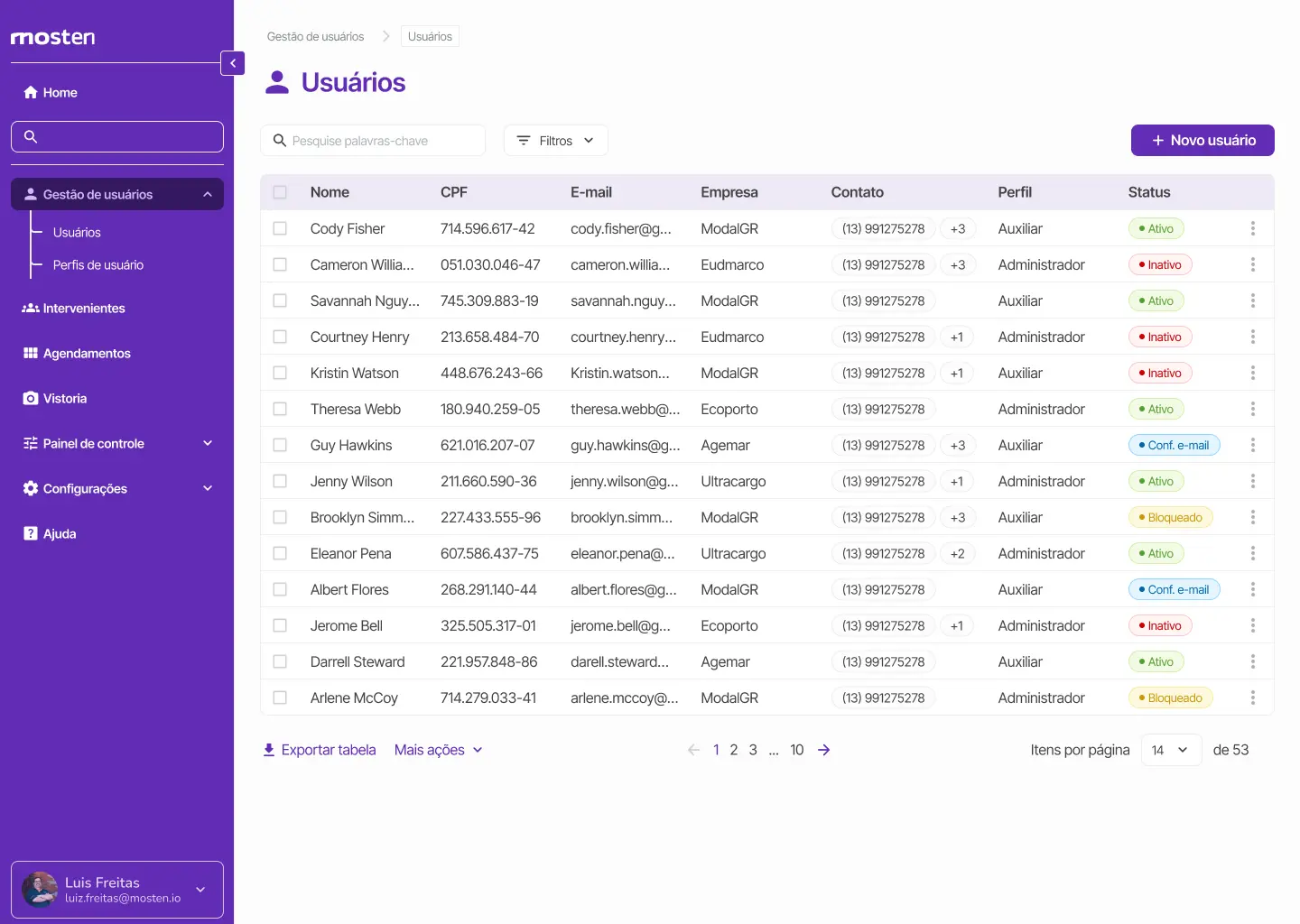Go to Vistoria camera icon item
This screenshot has width=1300, height=924.
click(31, 399)
